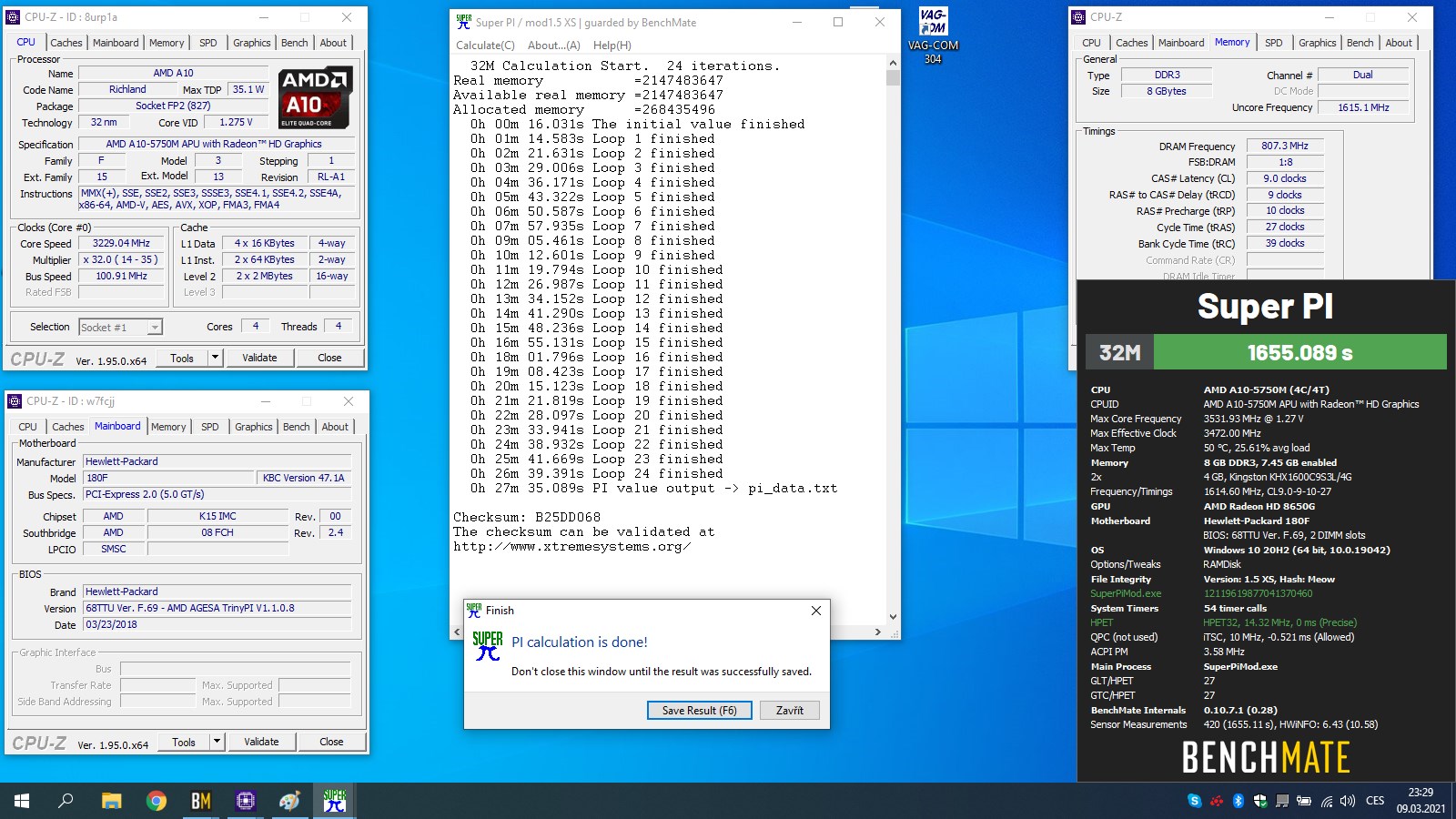Open Paint taskbar icon
This screenshot has width=1456, height=819.
point(290,801)
